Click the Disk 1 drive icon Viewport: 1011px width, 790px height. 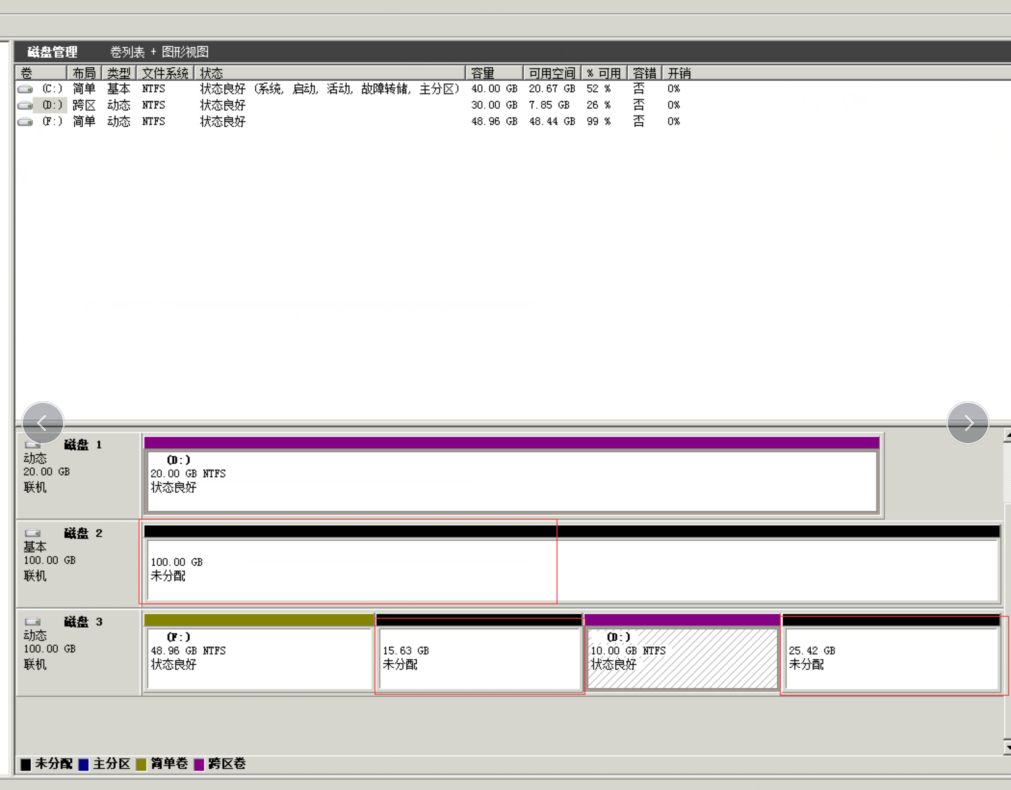click(33, 444)
